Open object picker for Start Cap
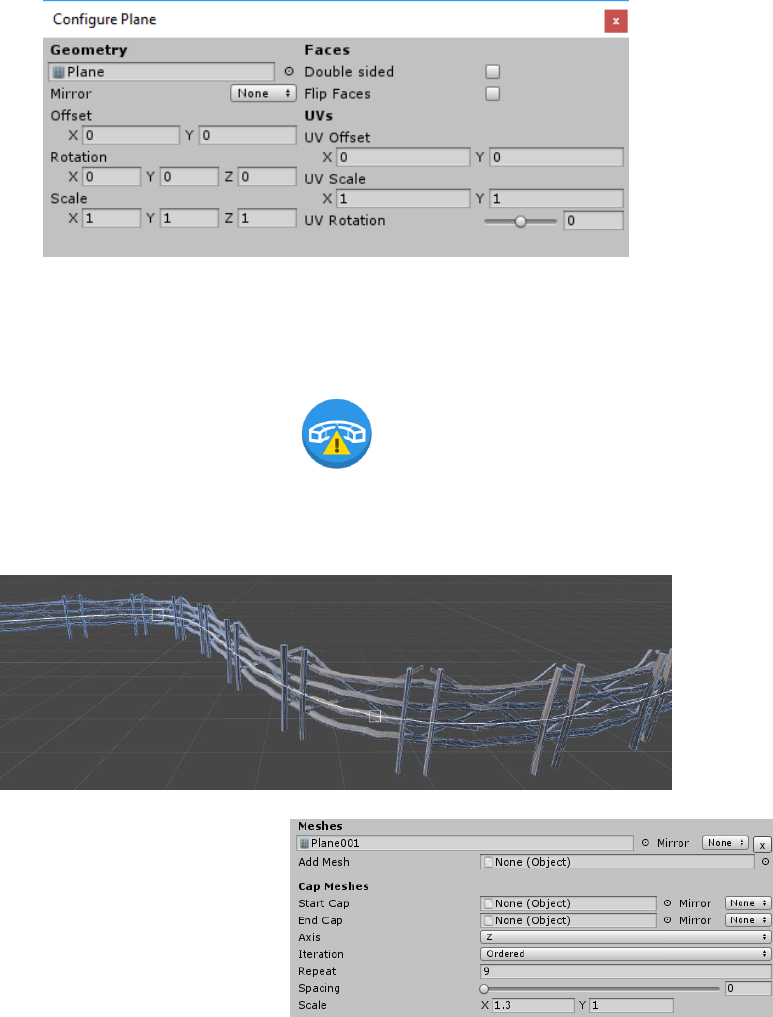Viewport: 773px width, 1017px height. pos(667,903)
